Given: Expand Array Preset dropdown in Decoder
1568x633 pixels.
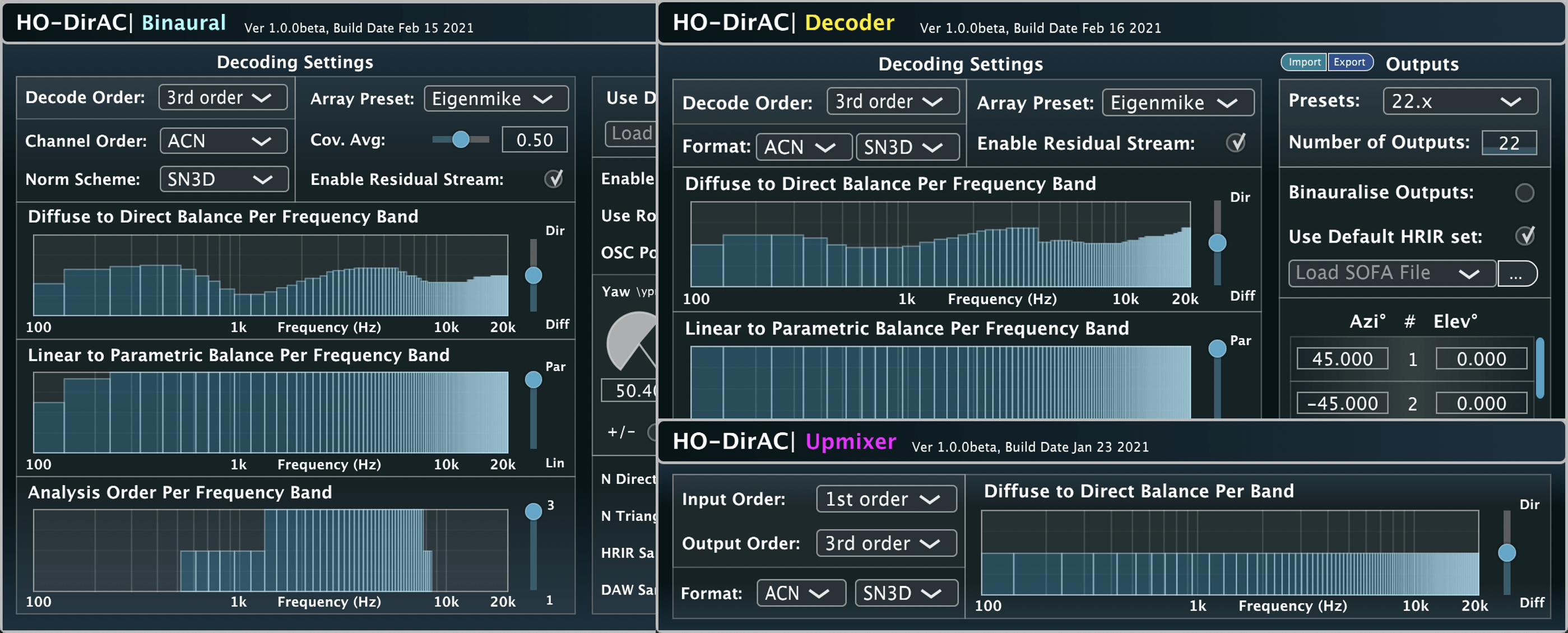Looking at the screenshot, I should click(1177, 103).
